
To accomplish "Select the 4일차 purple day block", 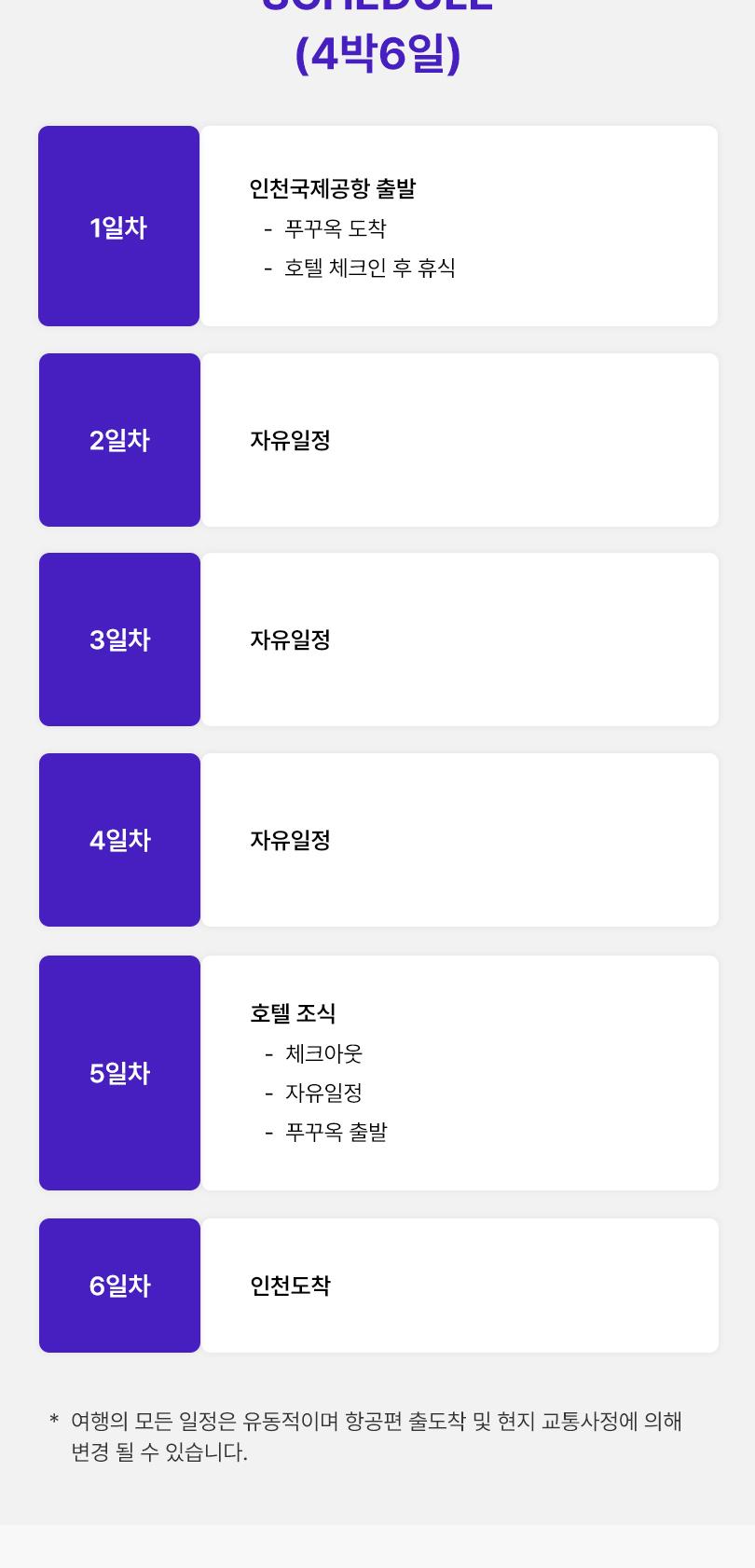I will tap(119, 840).
